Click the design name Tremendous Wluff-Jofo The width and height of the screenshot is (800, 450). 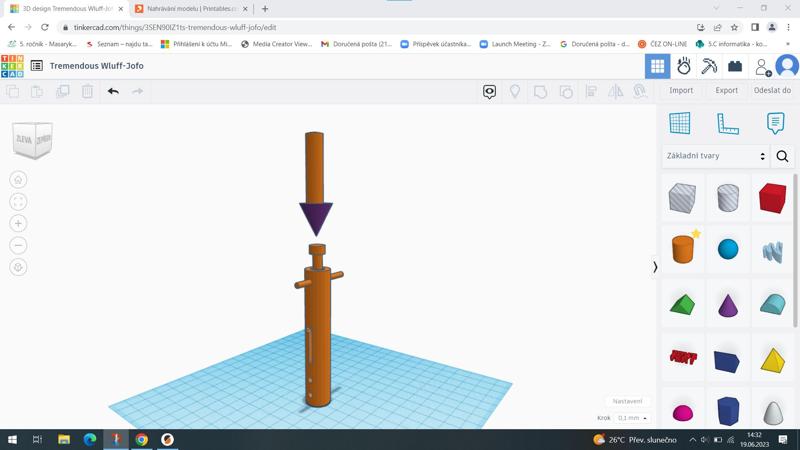96,66
